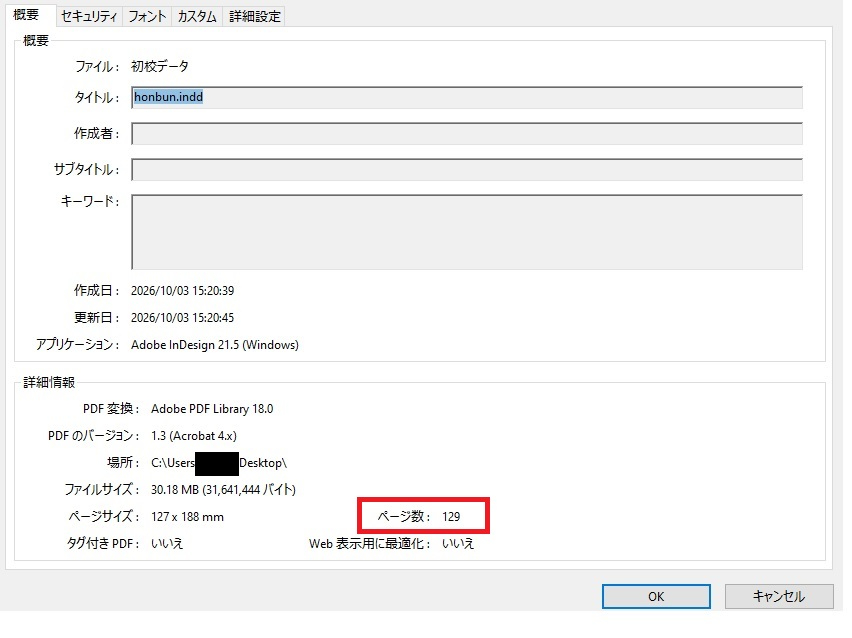Click the 作成日 value 2026/10/03 15:20:39
The width and height of the screenshot is (852, 638).
coord(183,291)
